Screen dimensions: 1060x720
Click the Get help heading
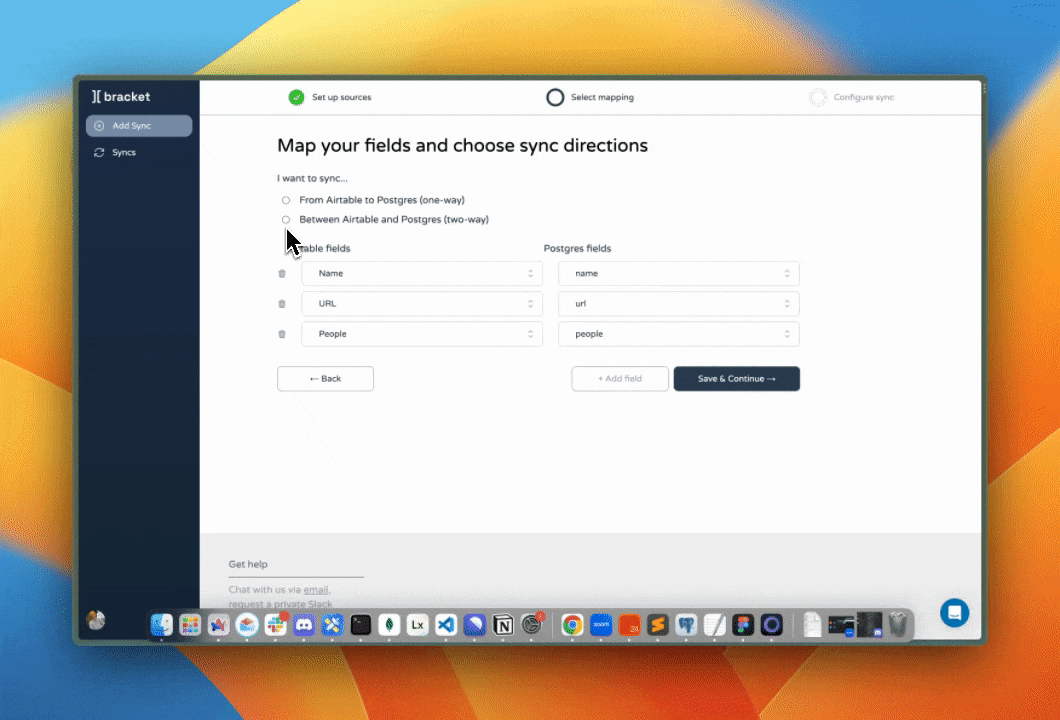248,564
